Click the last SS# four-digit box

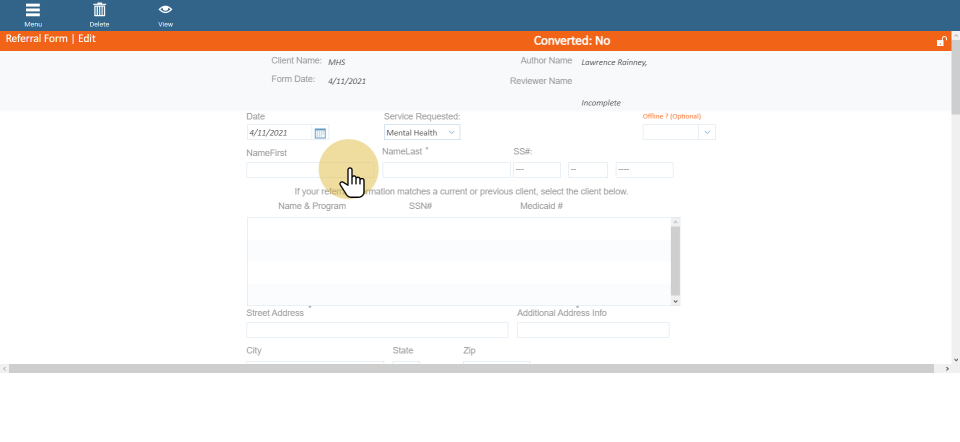coord(644,170)
